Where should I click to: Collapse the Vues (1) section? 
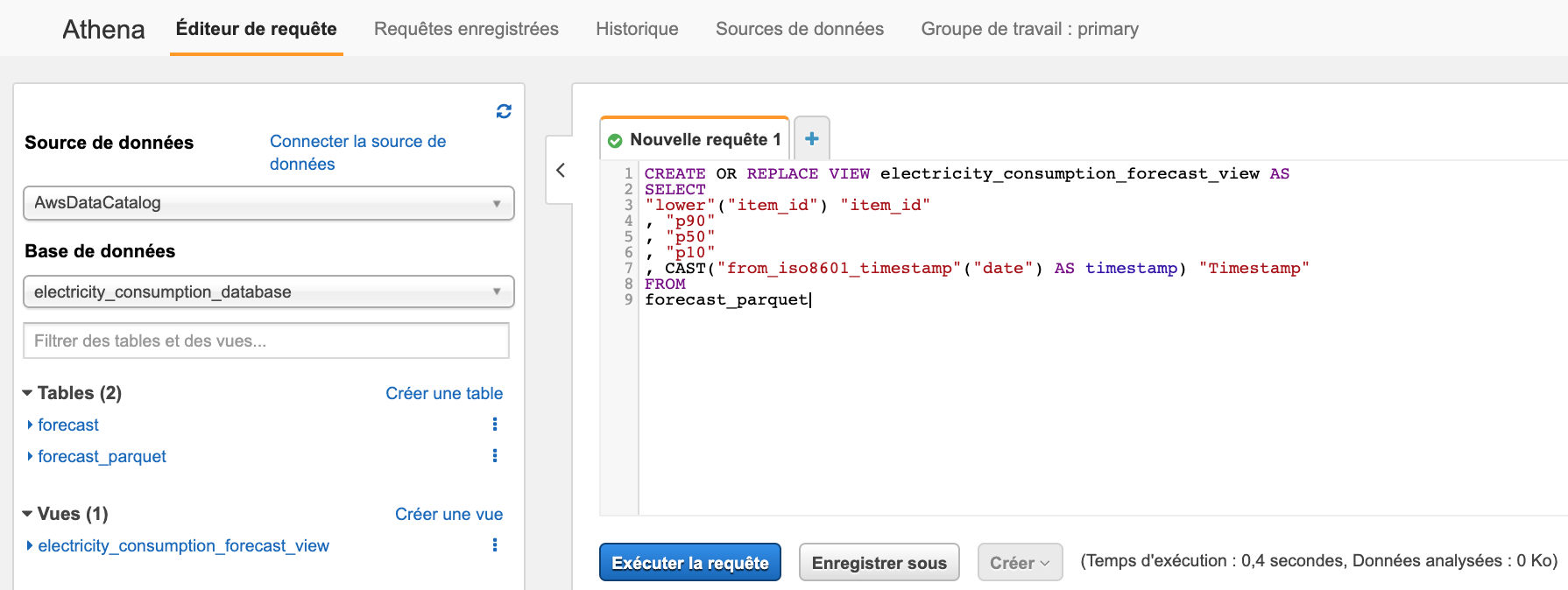tap(27, 514)
